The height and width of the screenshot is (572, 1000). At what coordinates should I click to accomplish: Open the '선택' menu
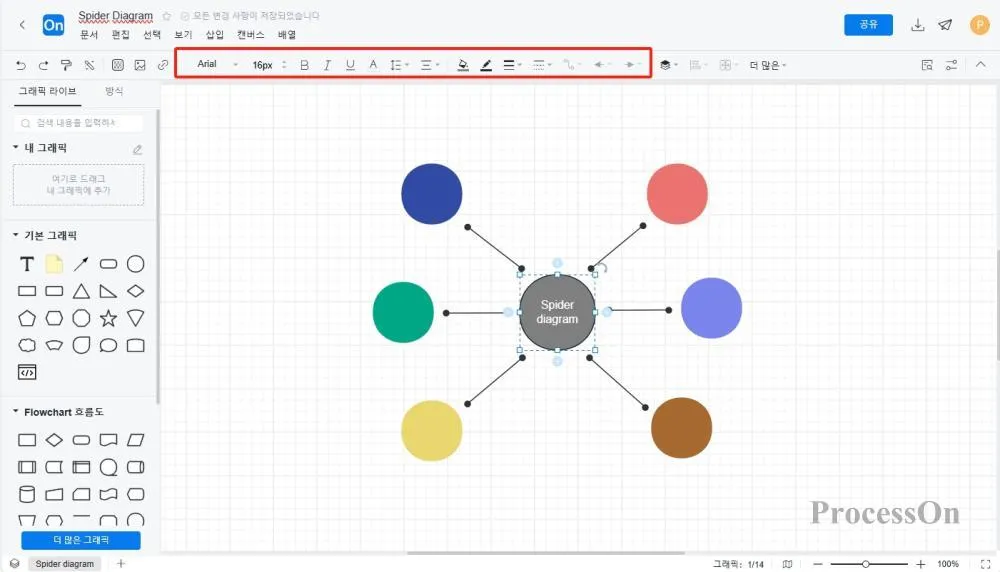click(x=152, y=34)
